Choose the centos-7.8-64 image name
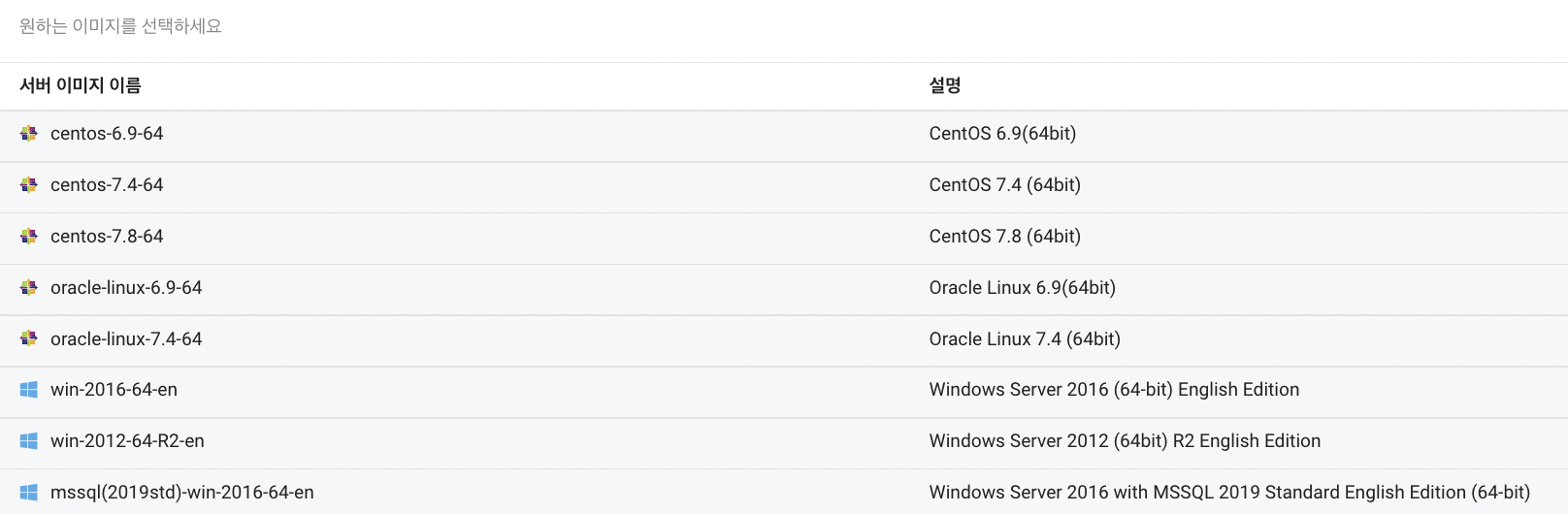This screenshot has height=514, width=1568. 107,237
